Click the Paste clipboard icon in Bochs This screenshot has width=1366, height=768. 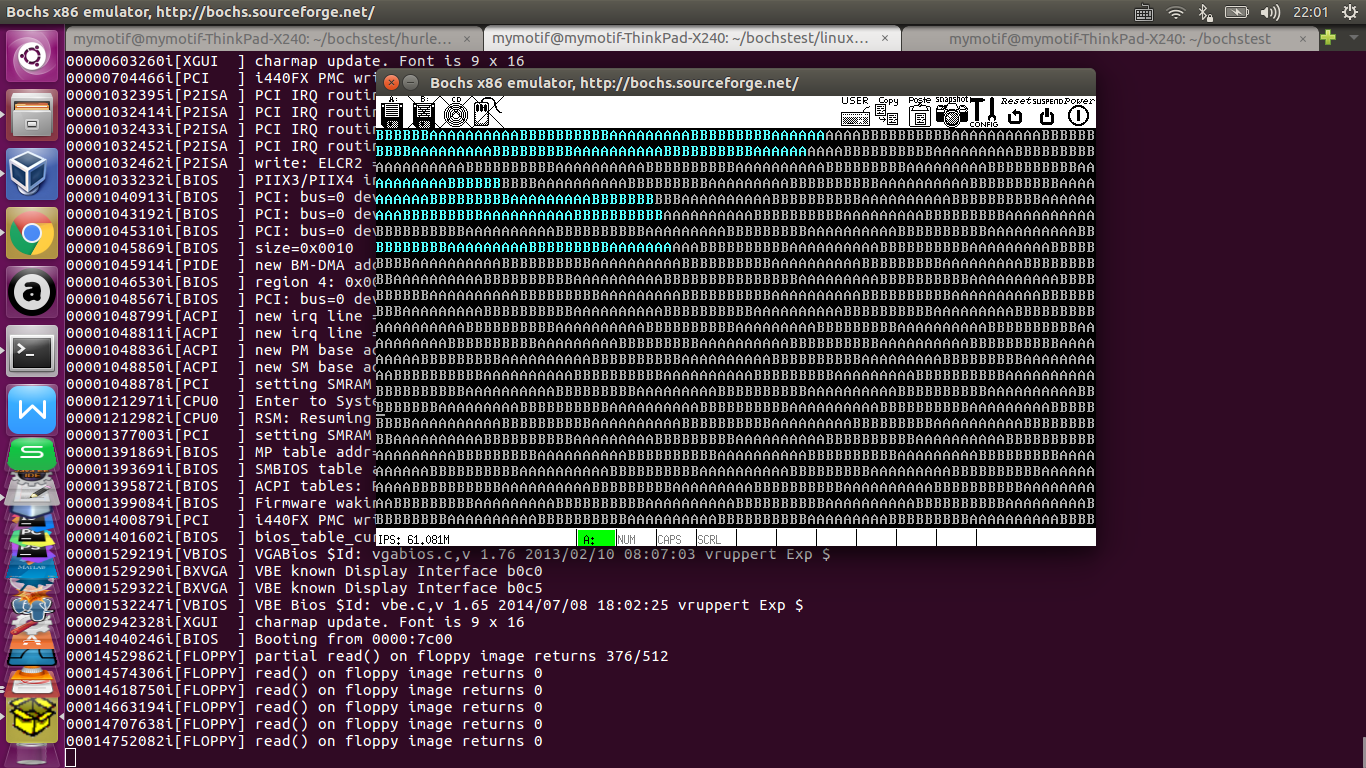919,113
